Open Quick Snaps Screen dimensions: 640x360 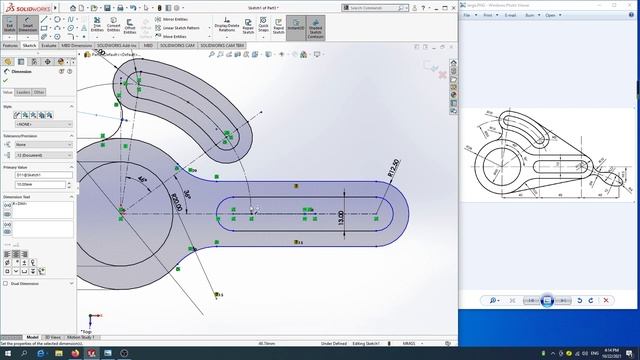click(x=263, y=24)
